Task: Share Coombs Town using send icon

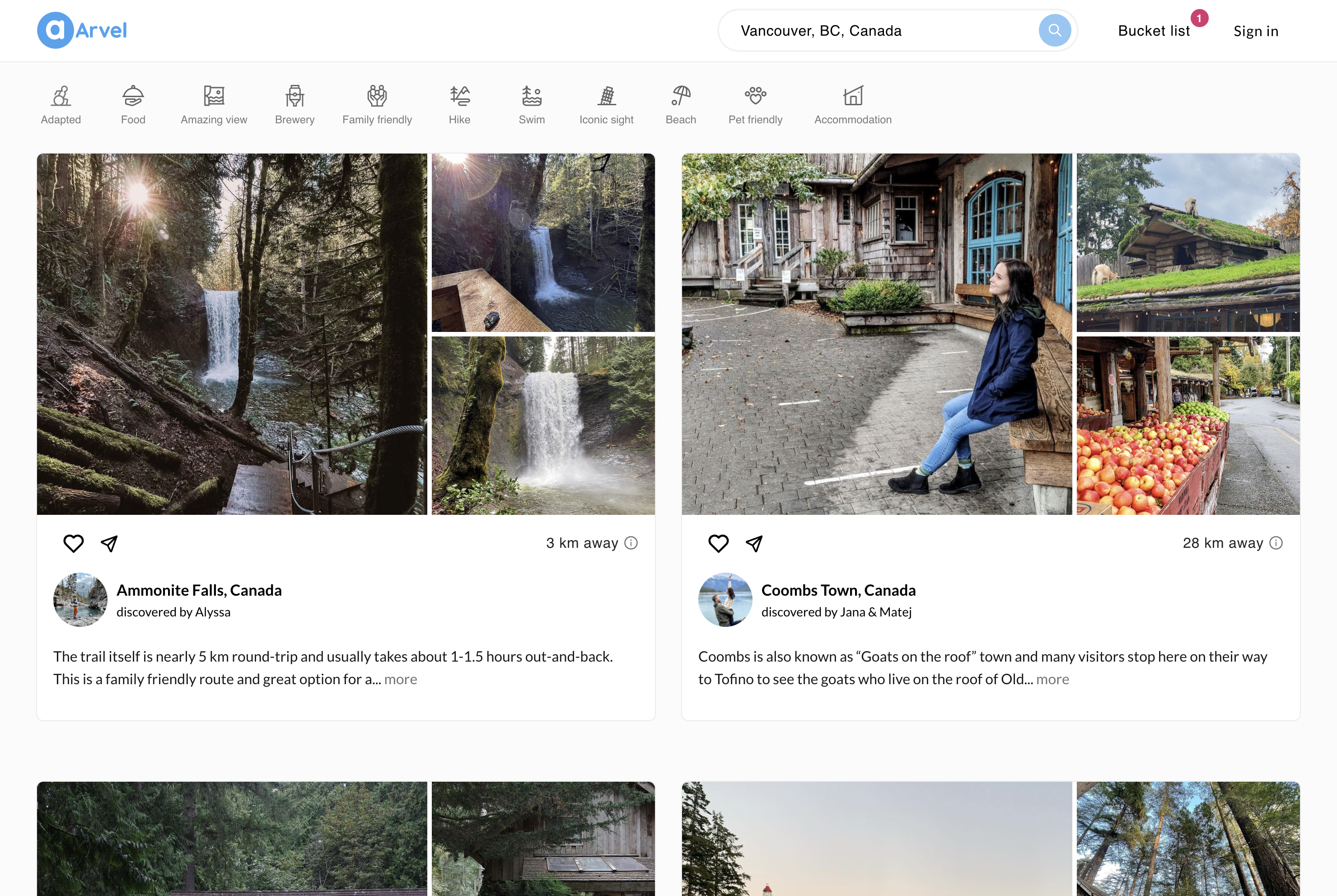Action: [754, 543]
